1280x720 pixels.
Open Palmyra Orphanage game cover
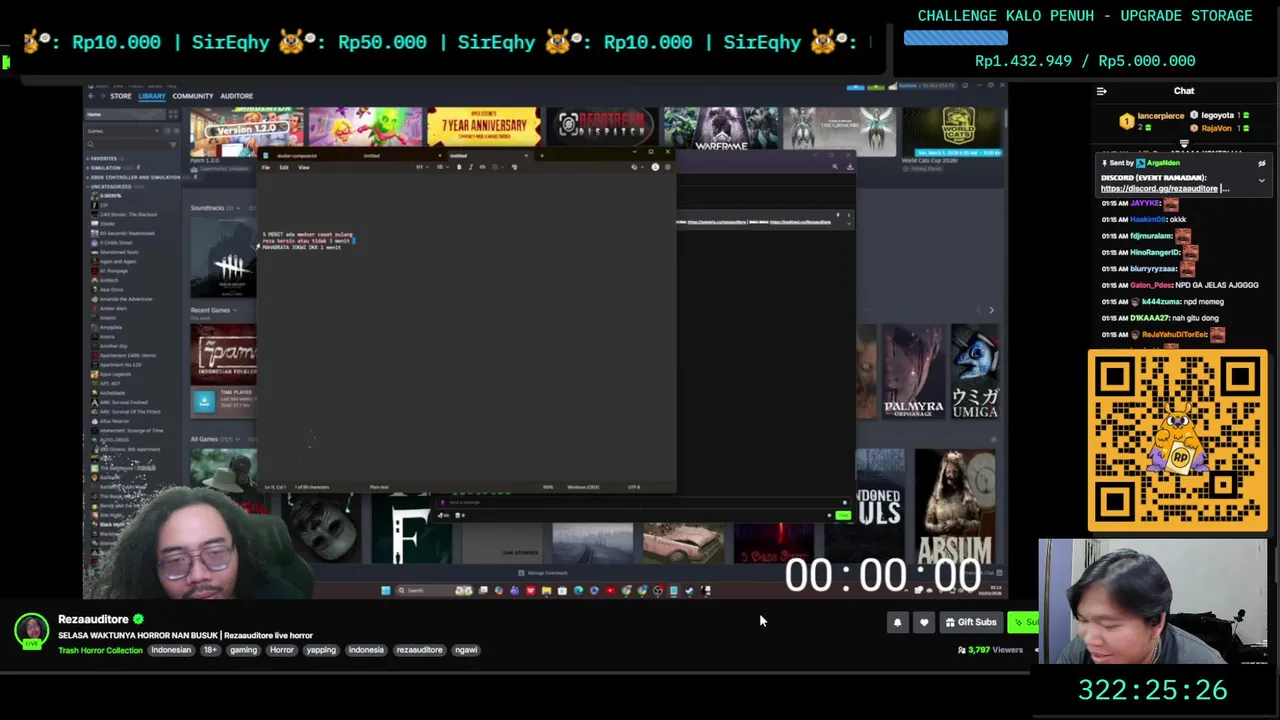click(x=913, y=371)
